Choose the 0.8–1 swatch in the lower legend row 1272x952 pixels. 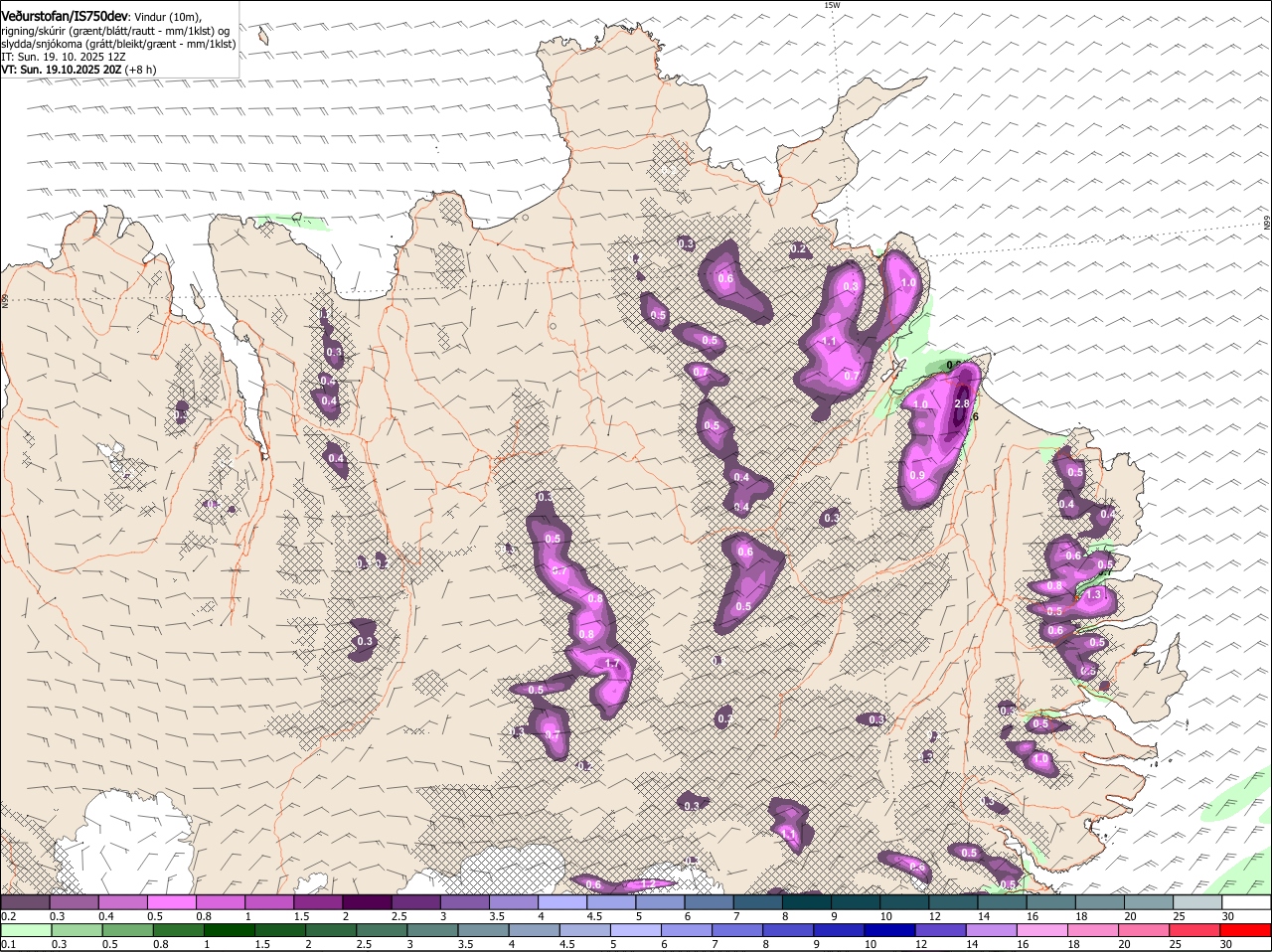click(178, 931)
